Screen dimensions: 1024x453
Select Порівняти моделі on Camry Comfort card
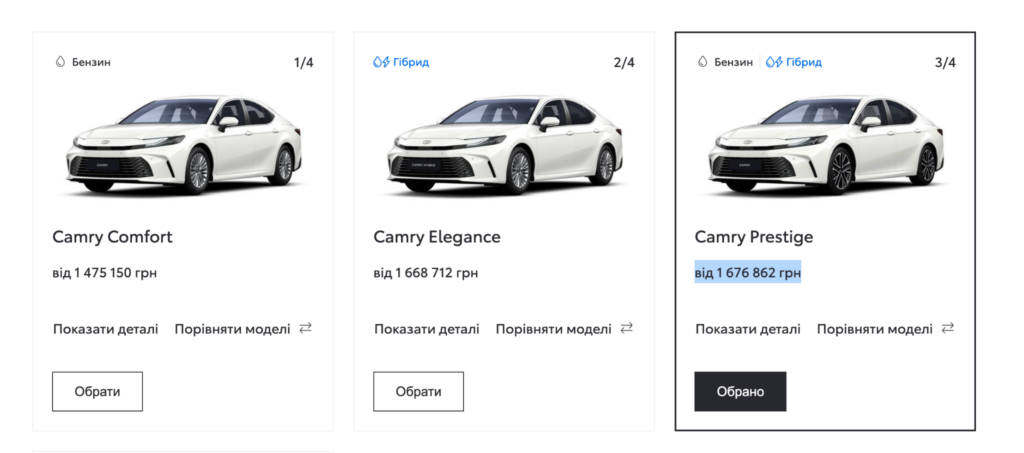[232, 329]
